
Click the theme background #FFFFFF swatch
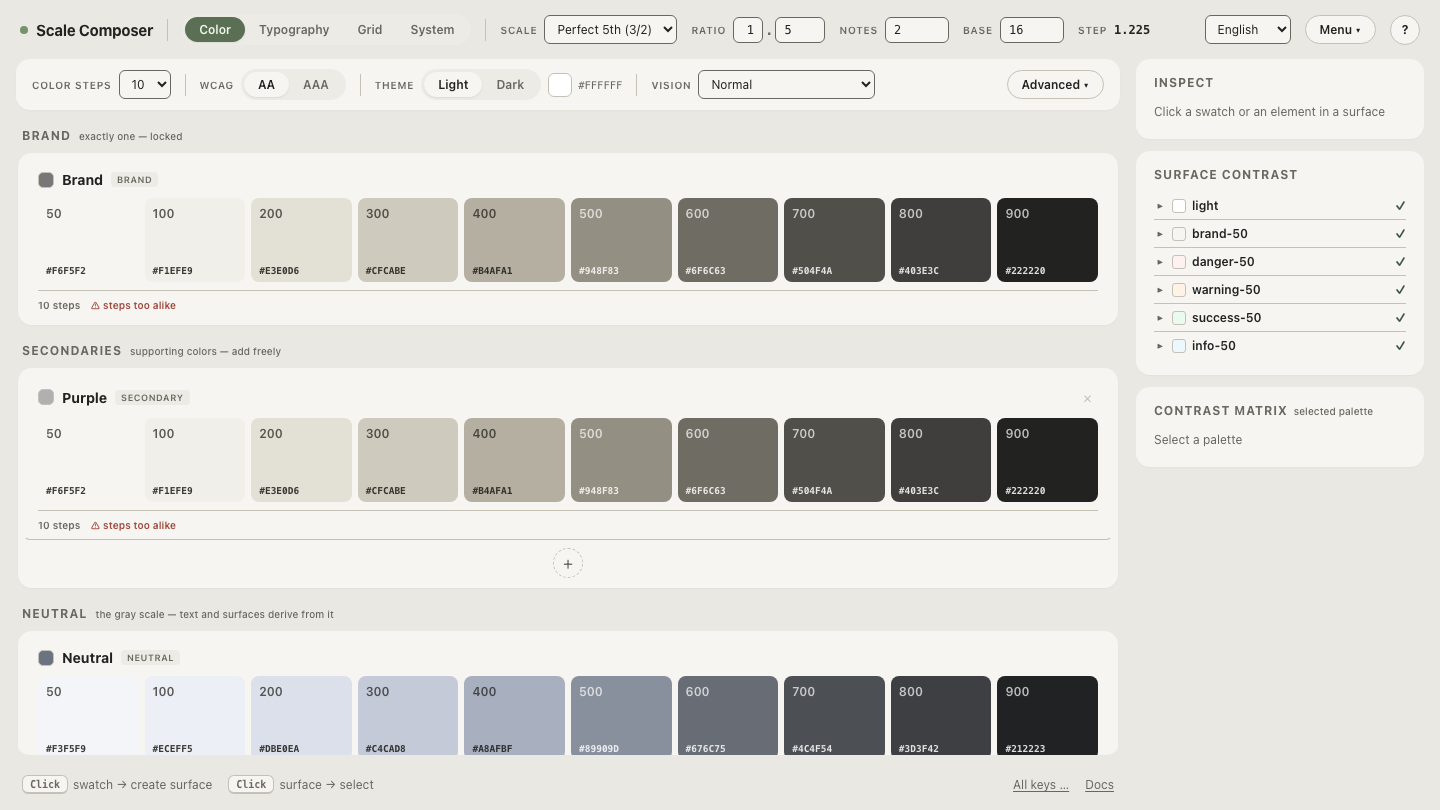(560, 85)
